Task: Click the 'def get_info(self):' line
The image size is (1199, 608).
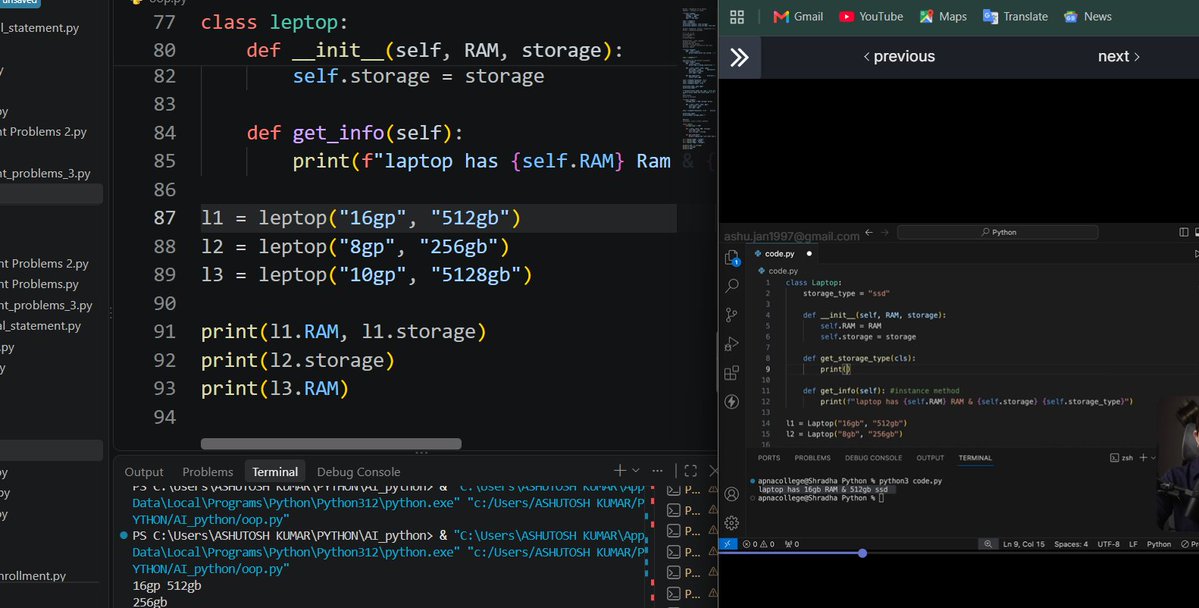Action: tap(355, 133)
